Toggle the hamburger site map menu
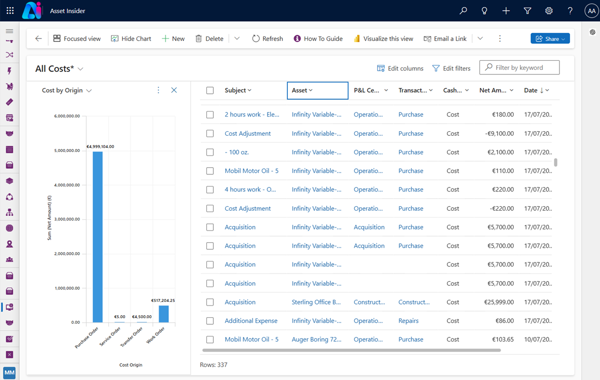Viewport: 600px width, 380px height. (10, 31)
